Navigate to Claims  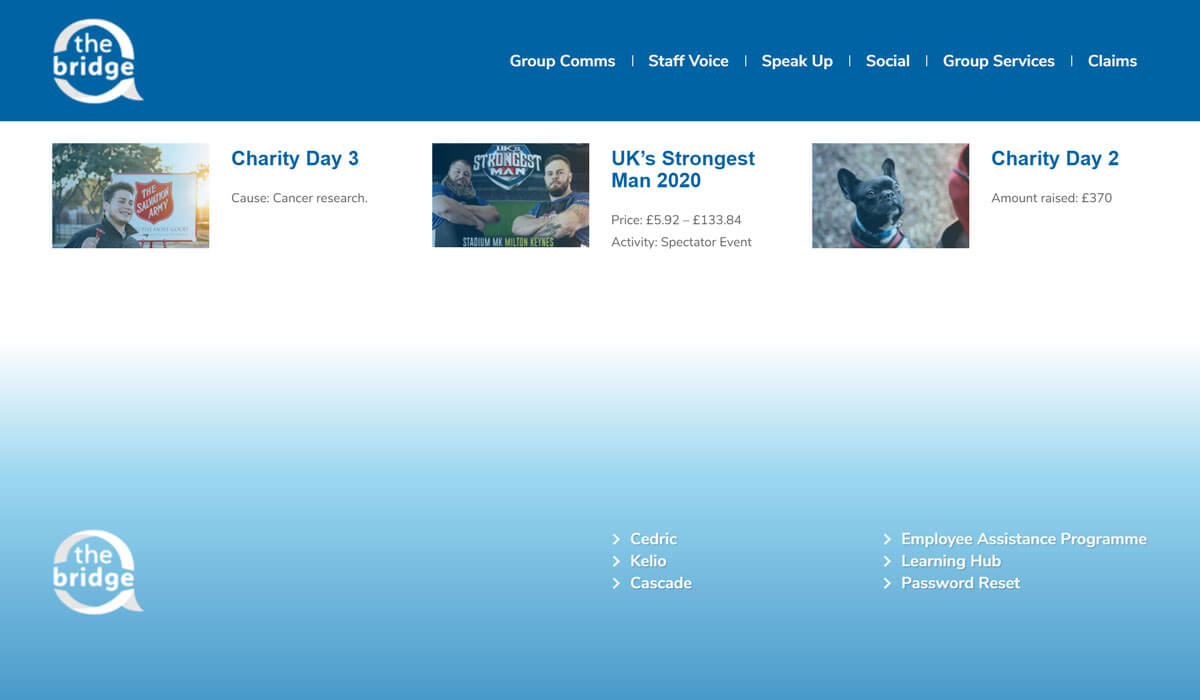coord(1112,61)
